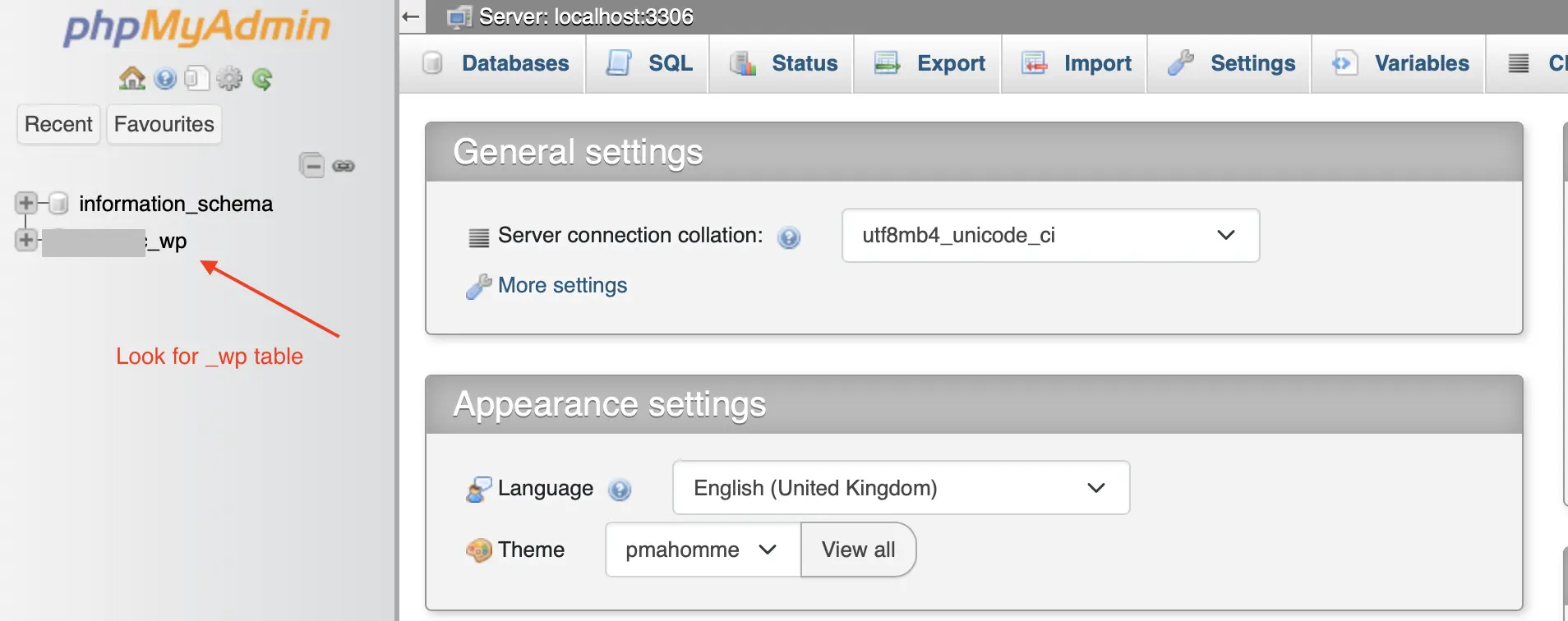Viewport: 1568px width, 621px height.
Task: Toggle link with main panel chain icon
Action: pos(344,166)
